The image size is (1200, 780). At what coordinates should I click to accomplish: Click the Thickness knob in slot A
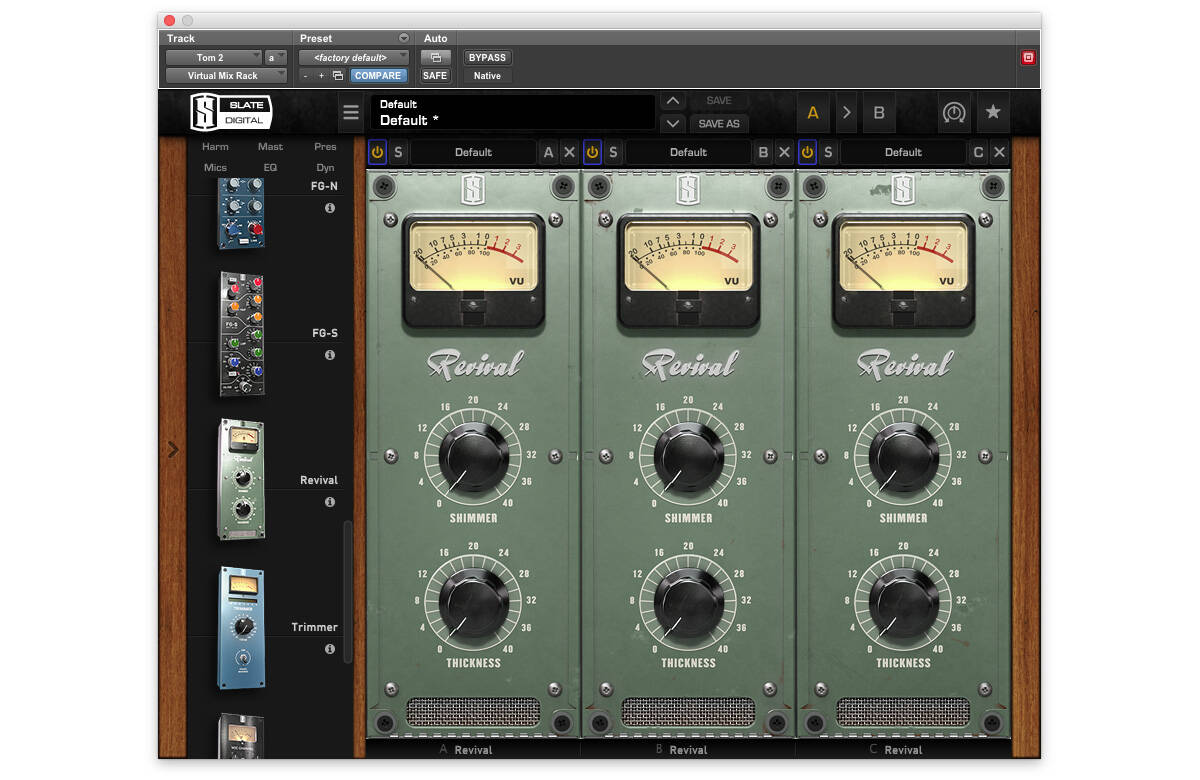(474, 602)
